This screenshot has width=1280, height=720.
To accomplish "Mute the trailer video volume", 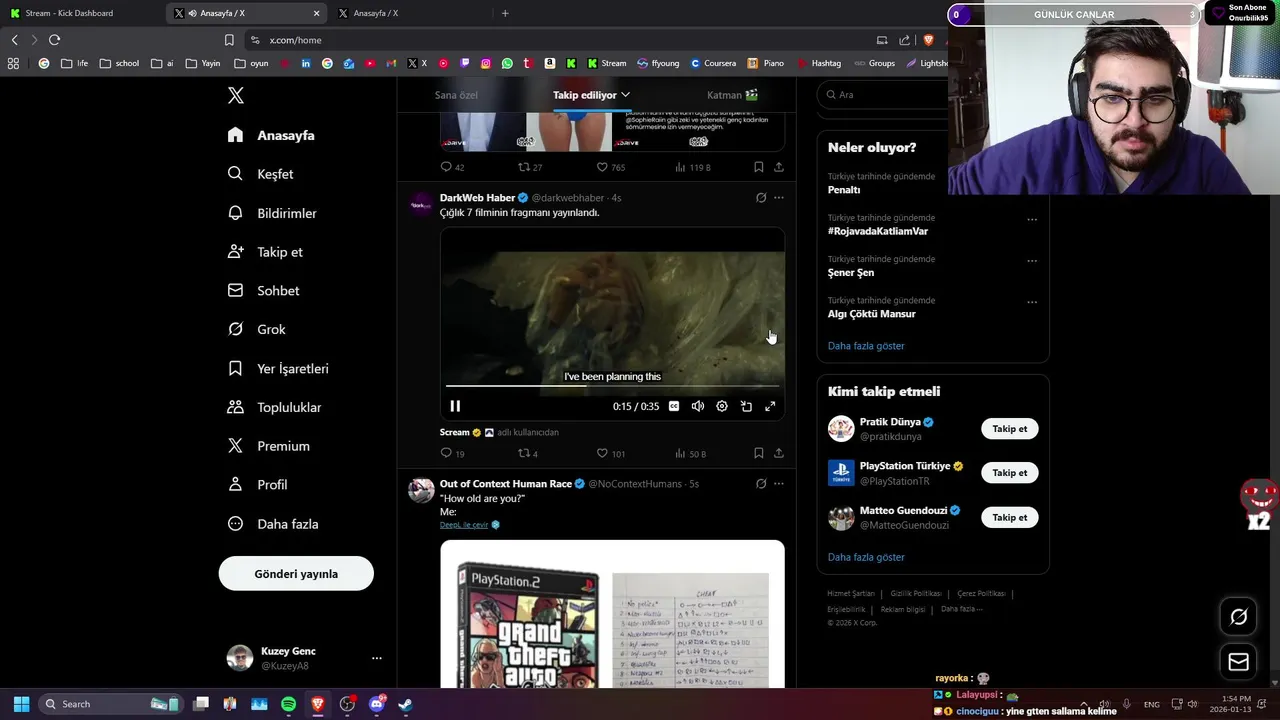I will 698,406.
